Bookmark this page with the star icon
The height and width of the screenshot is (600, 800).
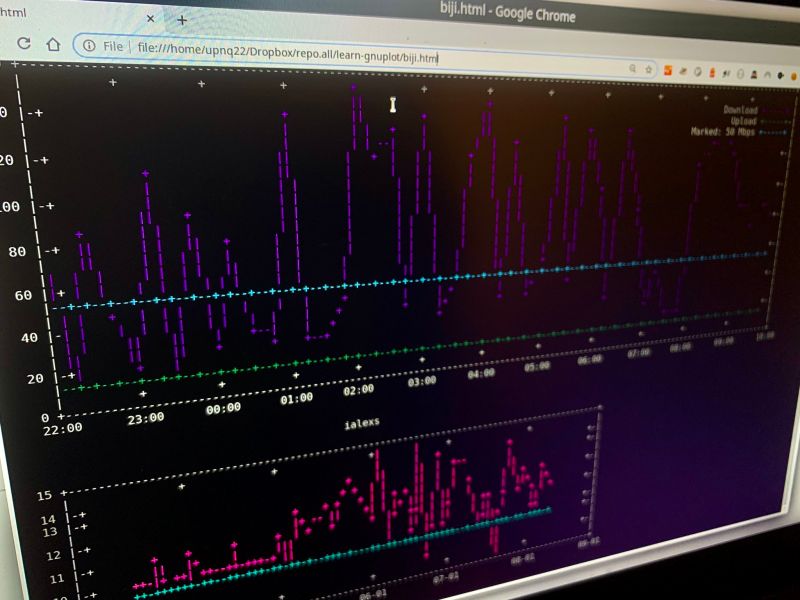(x=648, y=69)
